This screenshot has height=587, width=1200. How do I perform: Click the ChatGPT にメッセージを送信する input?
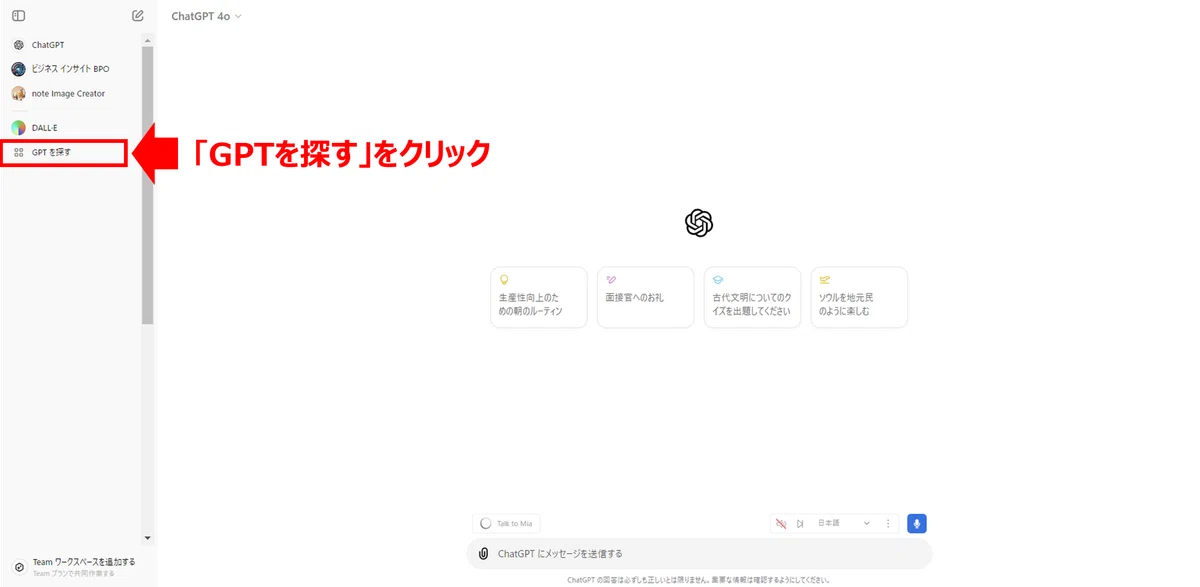point(699,553)
